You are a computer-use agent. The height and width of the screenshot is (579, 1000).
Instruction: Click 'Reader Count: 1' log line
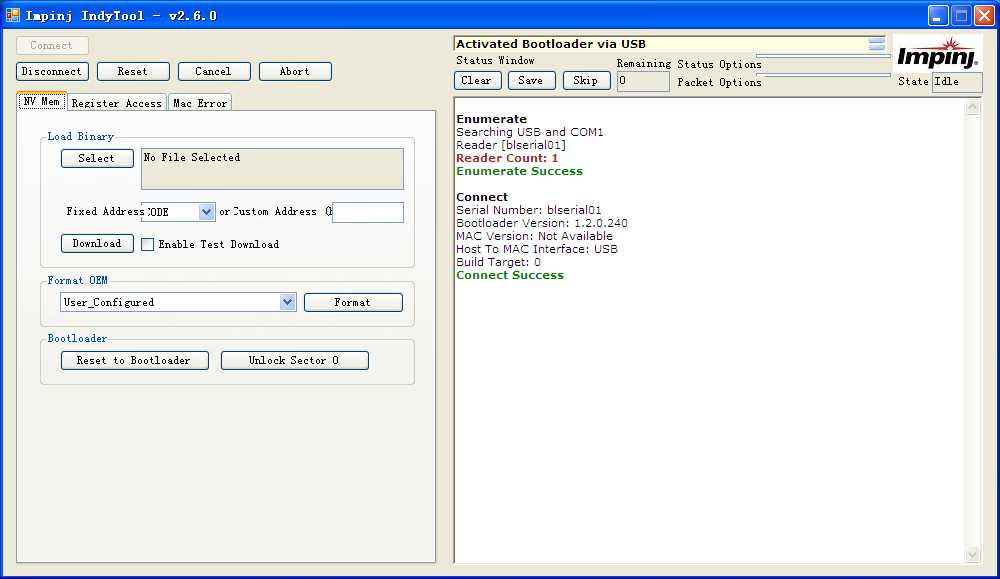507,158
